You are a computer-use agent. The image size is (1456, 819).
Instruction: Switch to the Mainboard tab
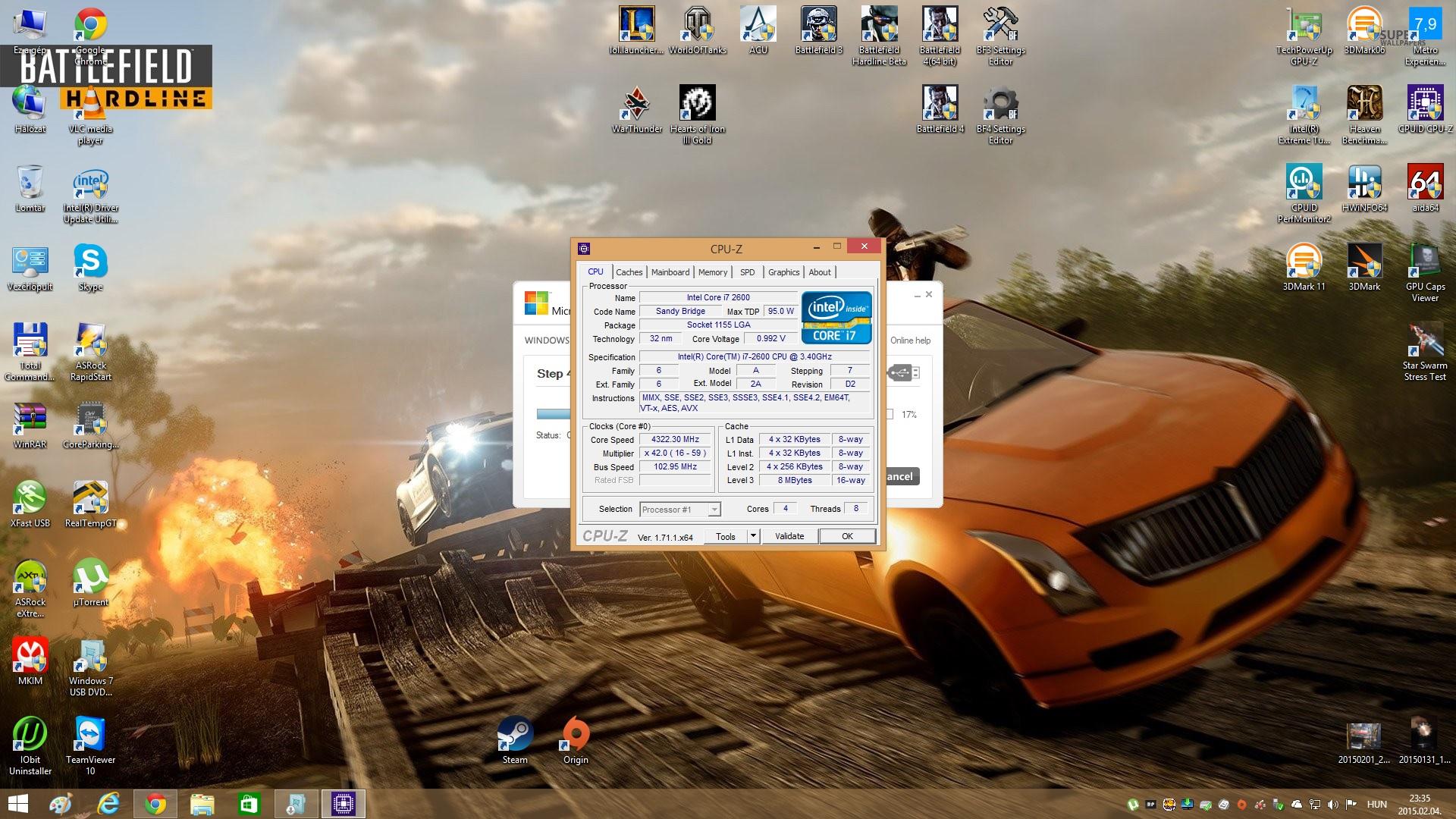670,272
